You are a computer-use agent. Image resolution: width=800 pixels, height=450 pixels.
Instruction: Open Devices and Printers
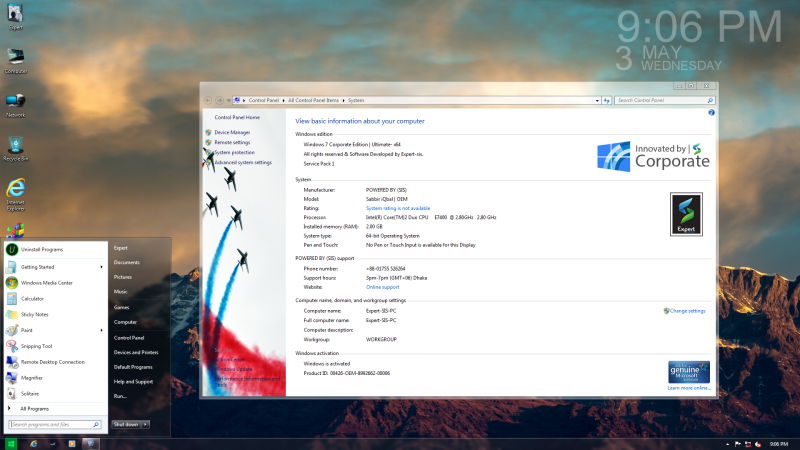tap(136, 352)
